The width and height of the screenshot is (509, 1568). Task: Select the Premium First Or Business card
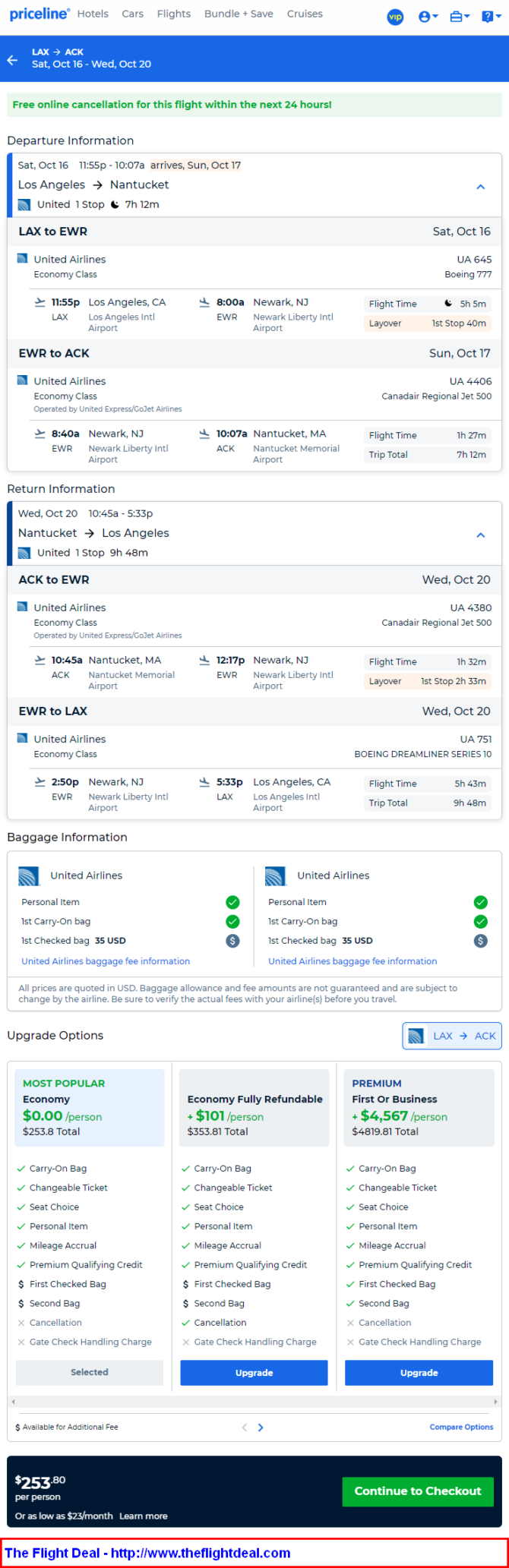click(x=419, y=1108)
